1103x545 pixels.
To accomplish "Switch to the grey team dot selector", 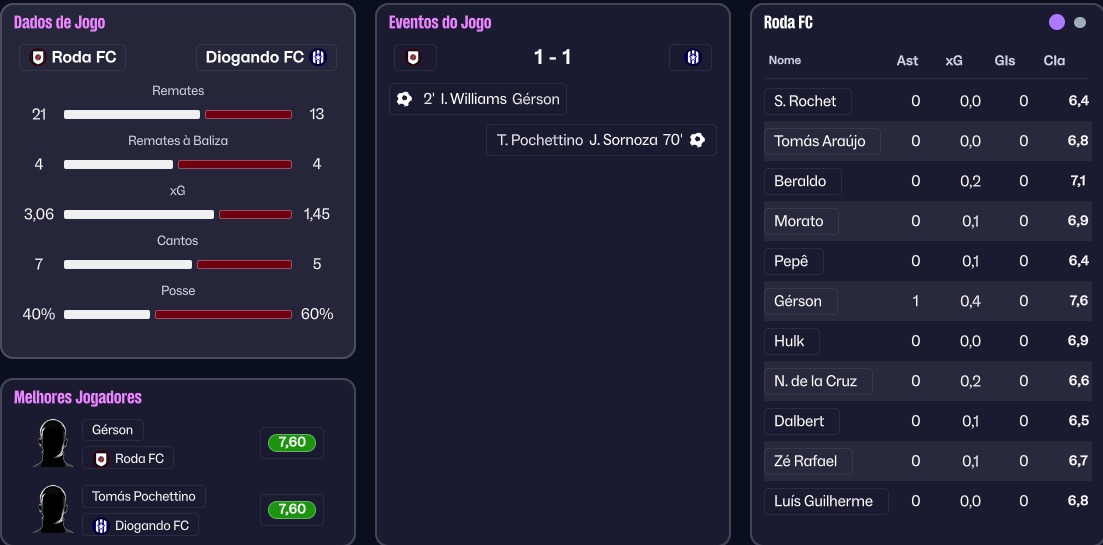I will 1080,23.
